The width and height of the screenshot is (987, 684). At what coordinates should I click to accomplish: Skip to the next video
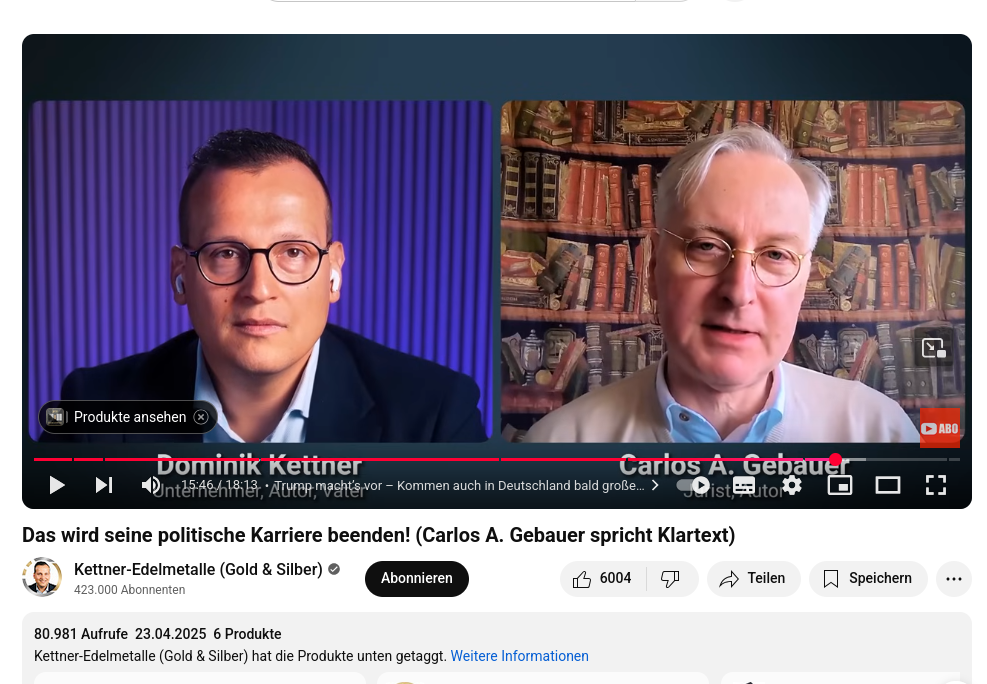(x=104, y=485)
